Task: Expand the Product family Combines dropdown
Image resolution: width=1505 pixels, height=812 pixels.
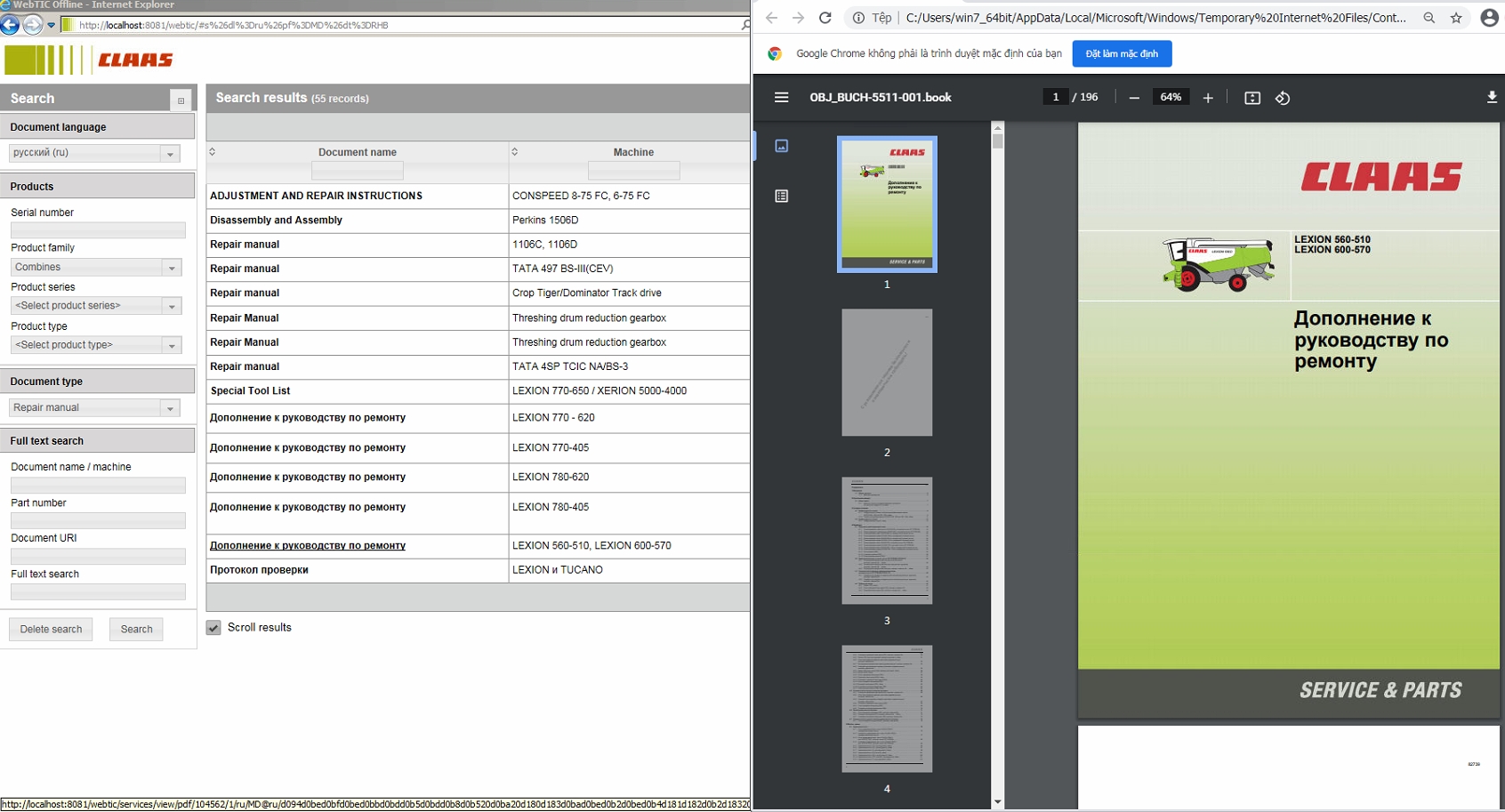Action: tap(171, 267)
